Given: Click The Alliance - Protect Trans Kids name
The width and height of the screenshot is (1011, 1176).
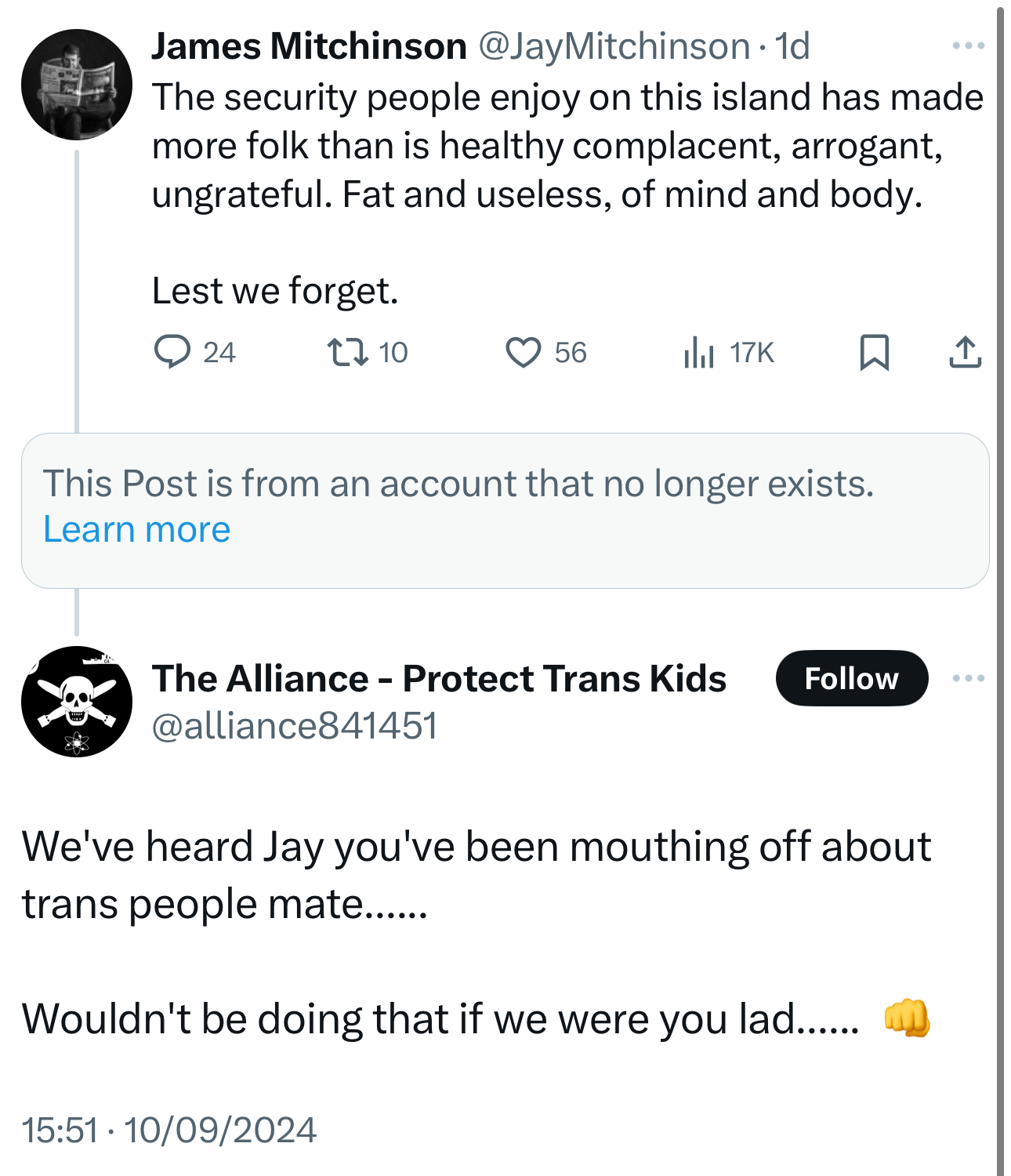Looking at the screenshot, I should click(439, 678).
